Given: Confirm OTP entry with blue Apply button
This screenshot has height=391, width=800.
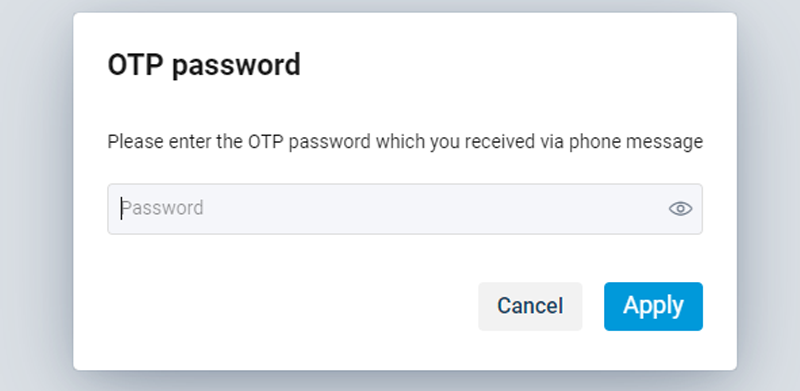Looking at the screenshot, I should [653, 306].
